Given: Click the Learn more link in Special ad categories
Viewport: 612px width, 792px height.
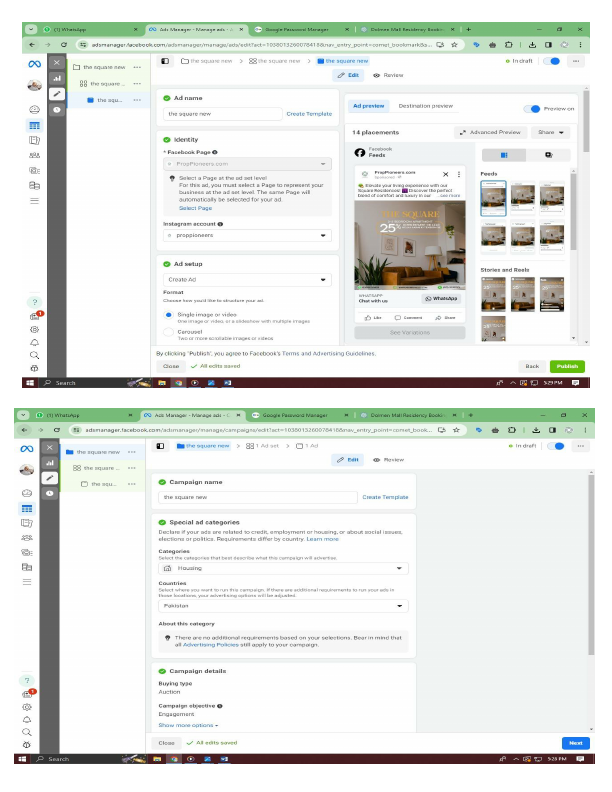Looking at the screenshot, I should tap(323, 539).
